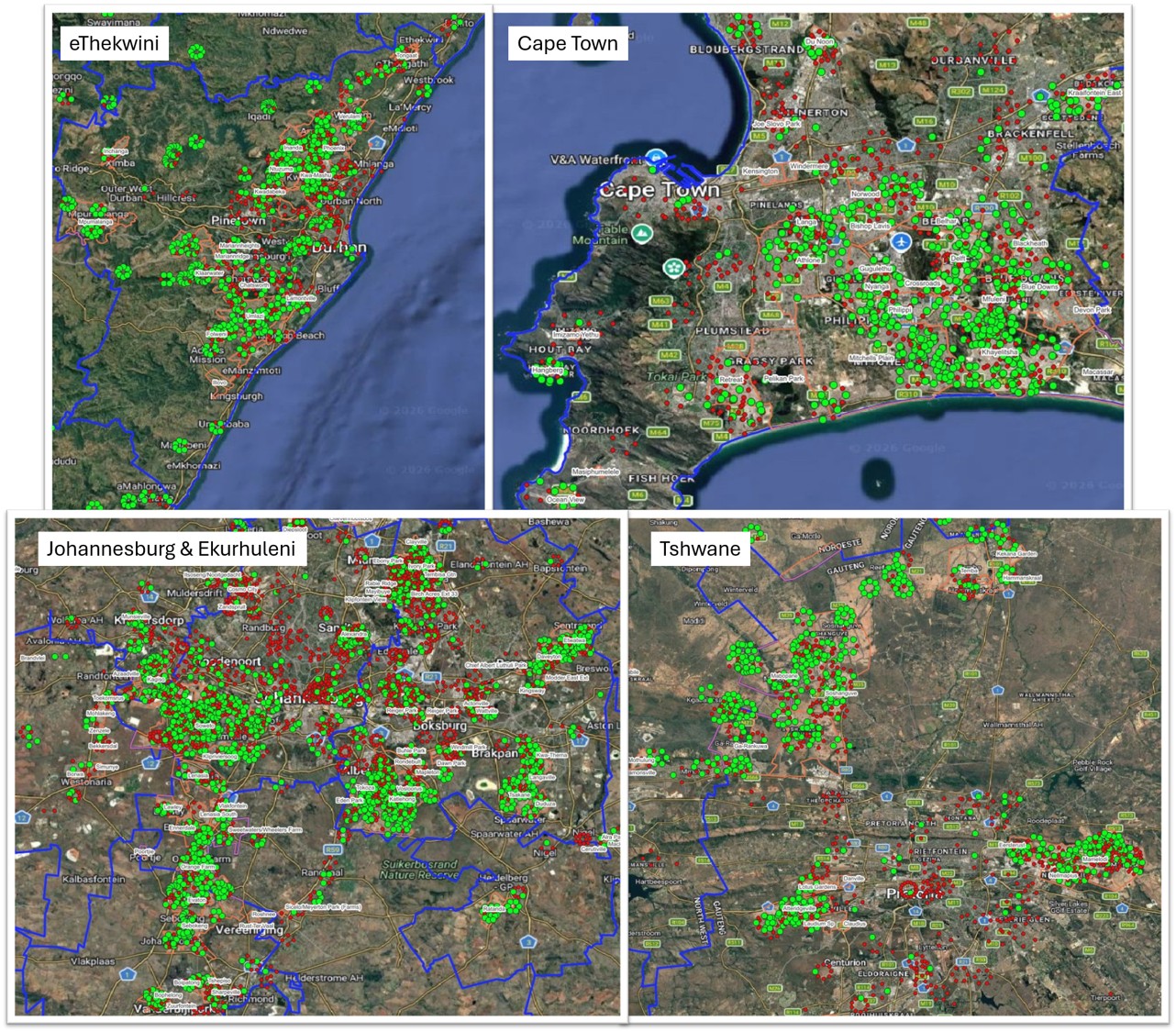Click the Suikerbosrand Nature Reserve label
Viewport: 1176px width, 1032px height.
[x=418, y=869]
